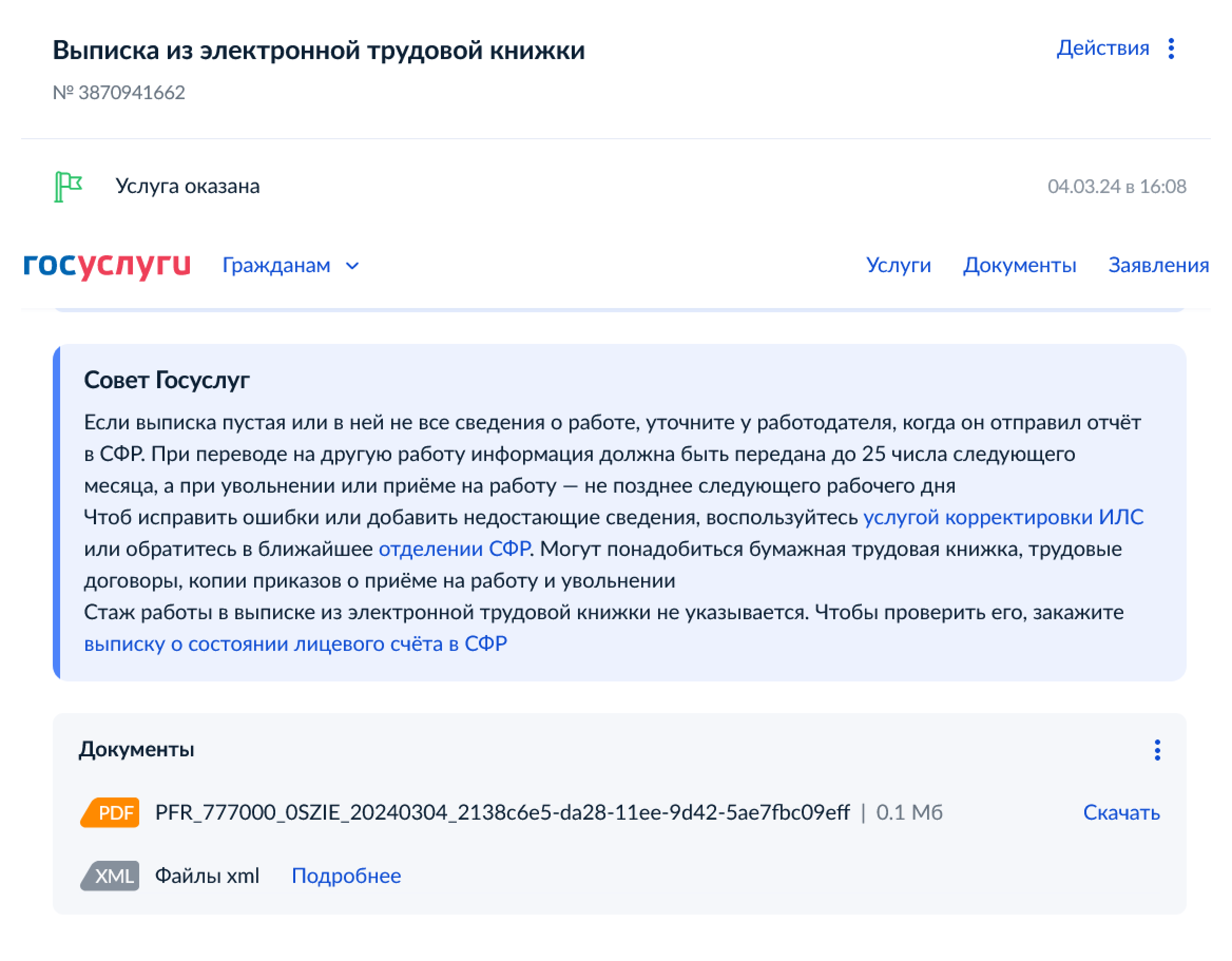Click the grey XML file icon

click(x=110, y=876)
